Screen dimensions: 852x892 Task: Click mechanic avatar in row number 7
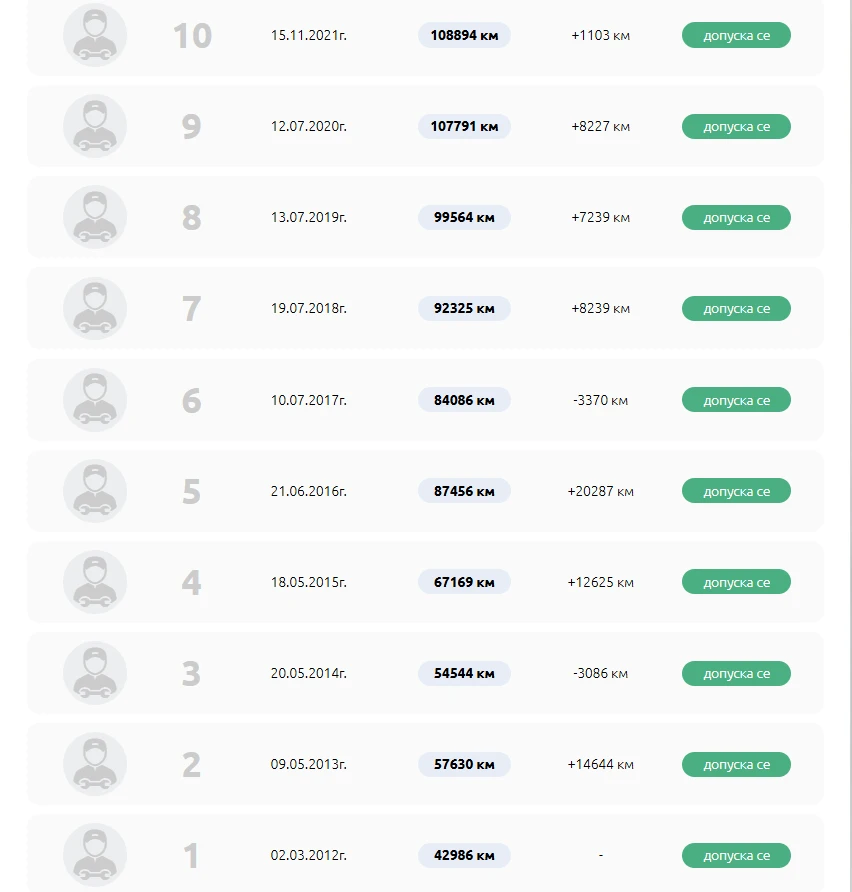point(95,308)
